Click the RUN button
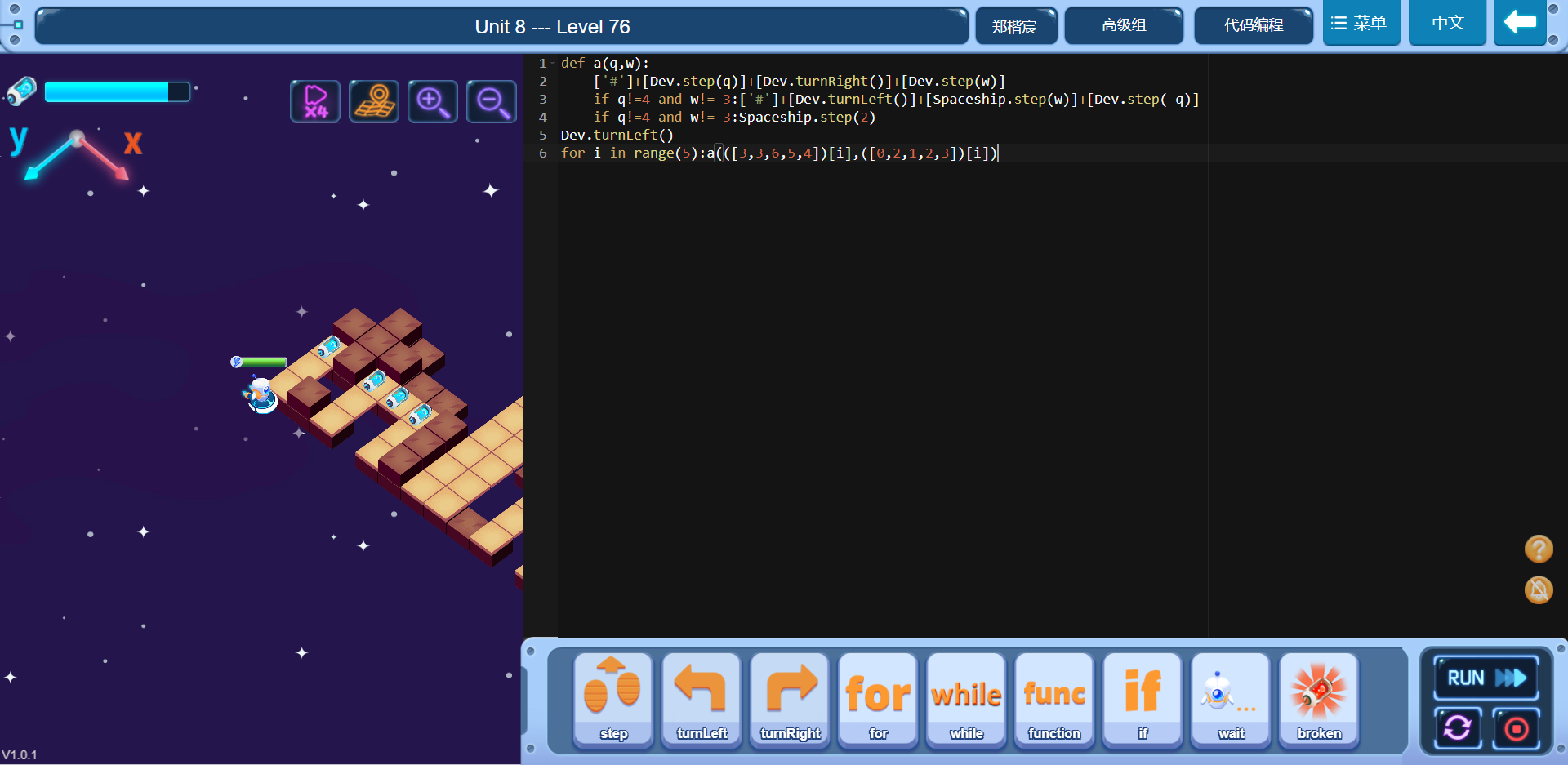1568x765 pixels. (1486, 678)
